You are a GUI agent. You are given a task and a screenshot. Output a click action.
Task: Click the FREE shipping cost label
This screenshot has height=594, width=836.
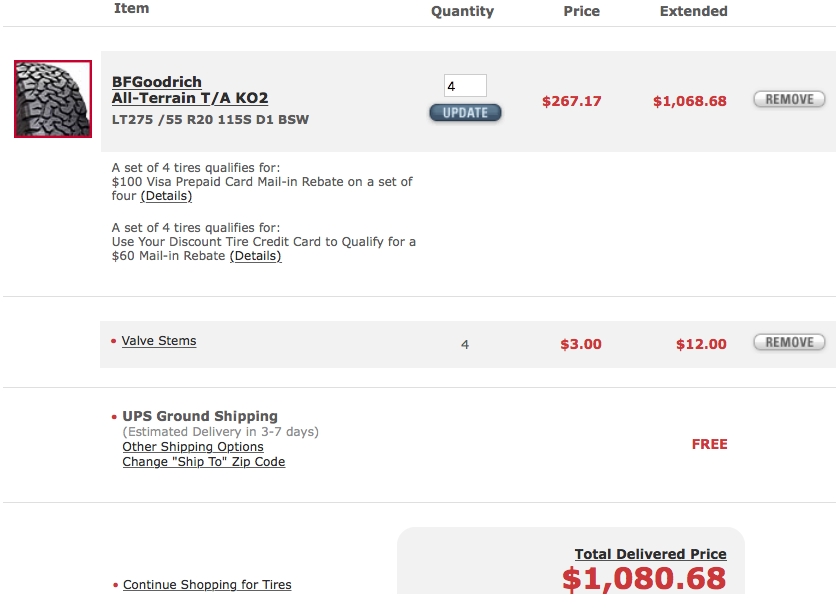click(710, 444)
